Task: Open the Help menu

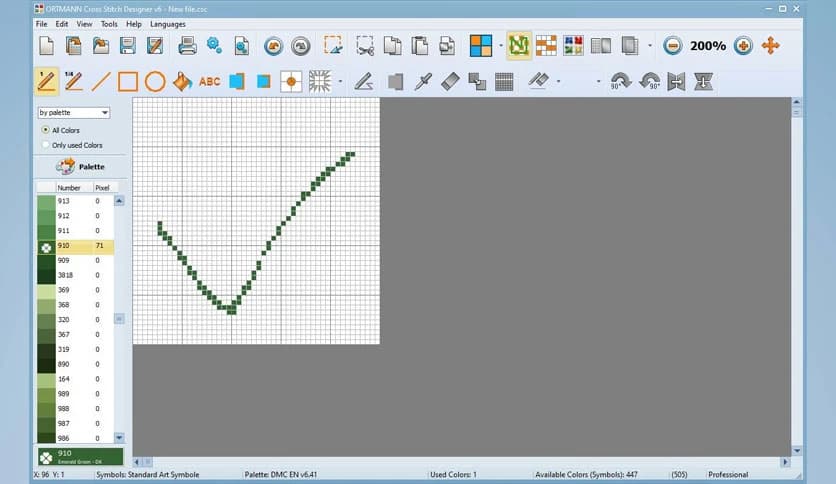Action: tap(134, 24)
